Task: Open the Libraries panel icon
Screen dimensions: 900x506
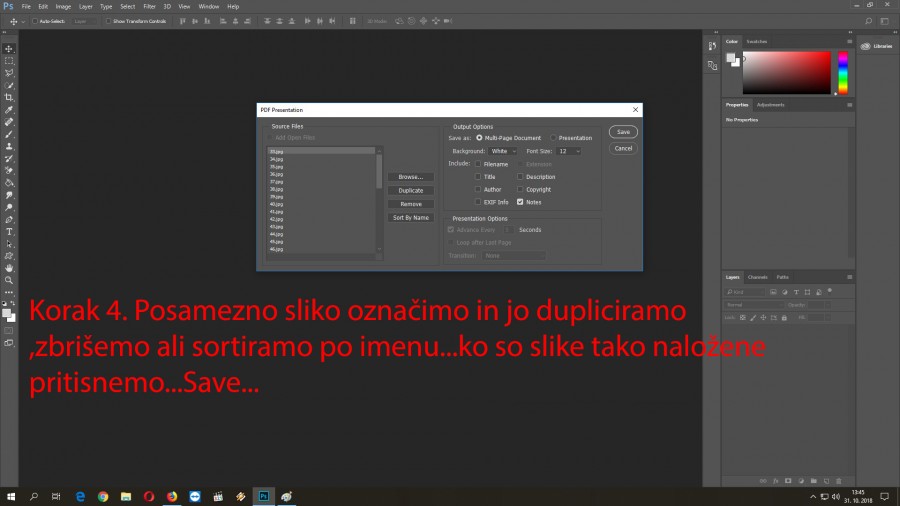Action: pyautogui.click(x=878, y=46)
